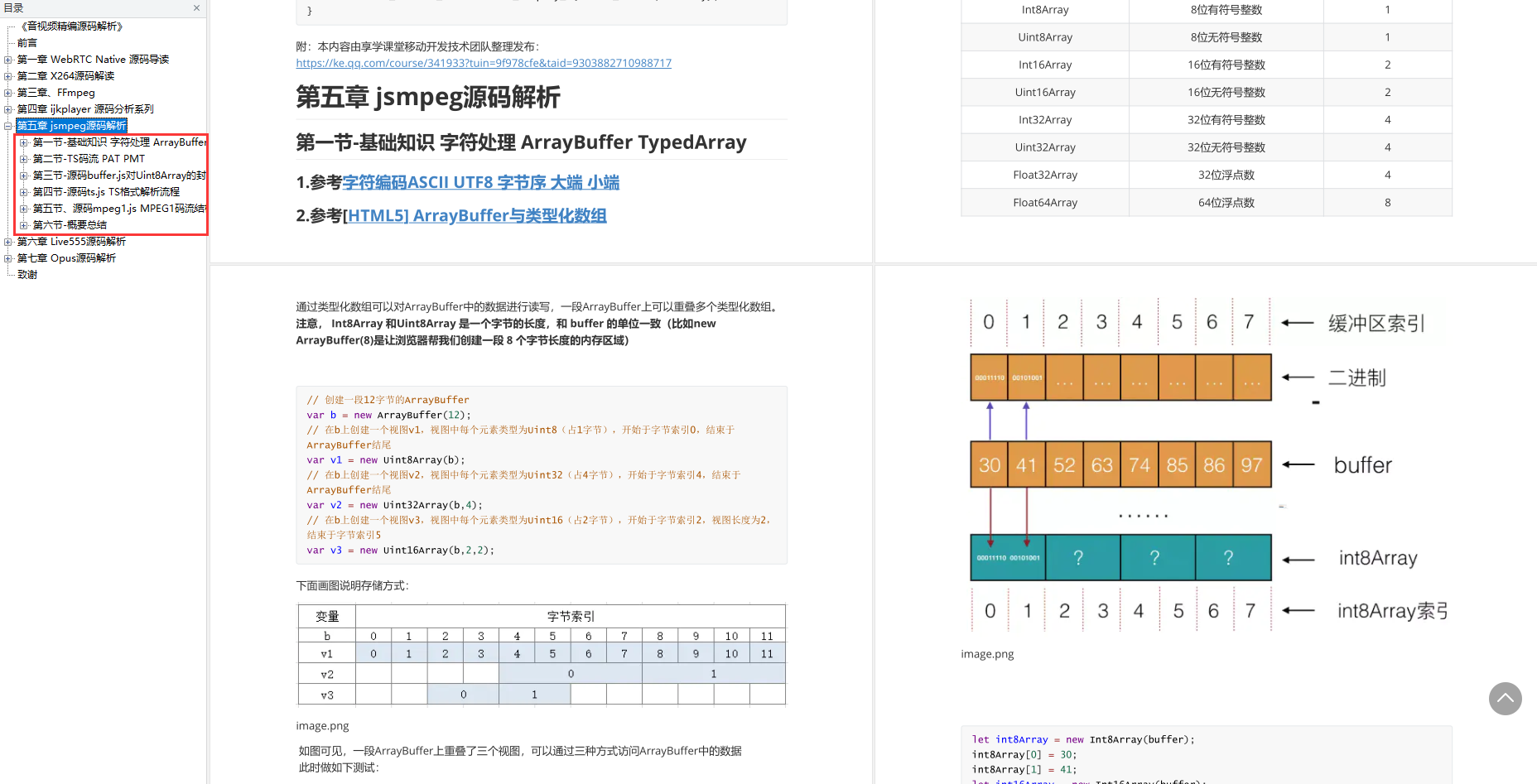
Task: Open 第七章 Opus源码解析 bookmark
Action: tap(66, 258)
